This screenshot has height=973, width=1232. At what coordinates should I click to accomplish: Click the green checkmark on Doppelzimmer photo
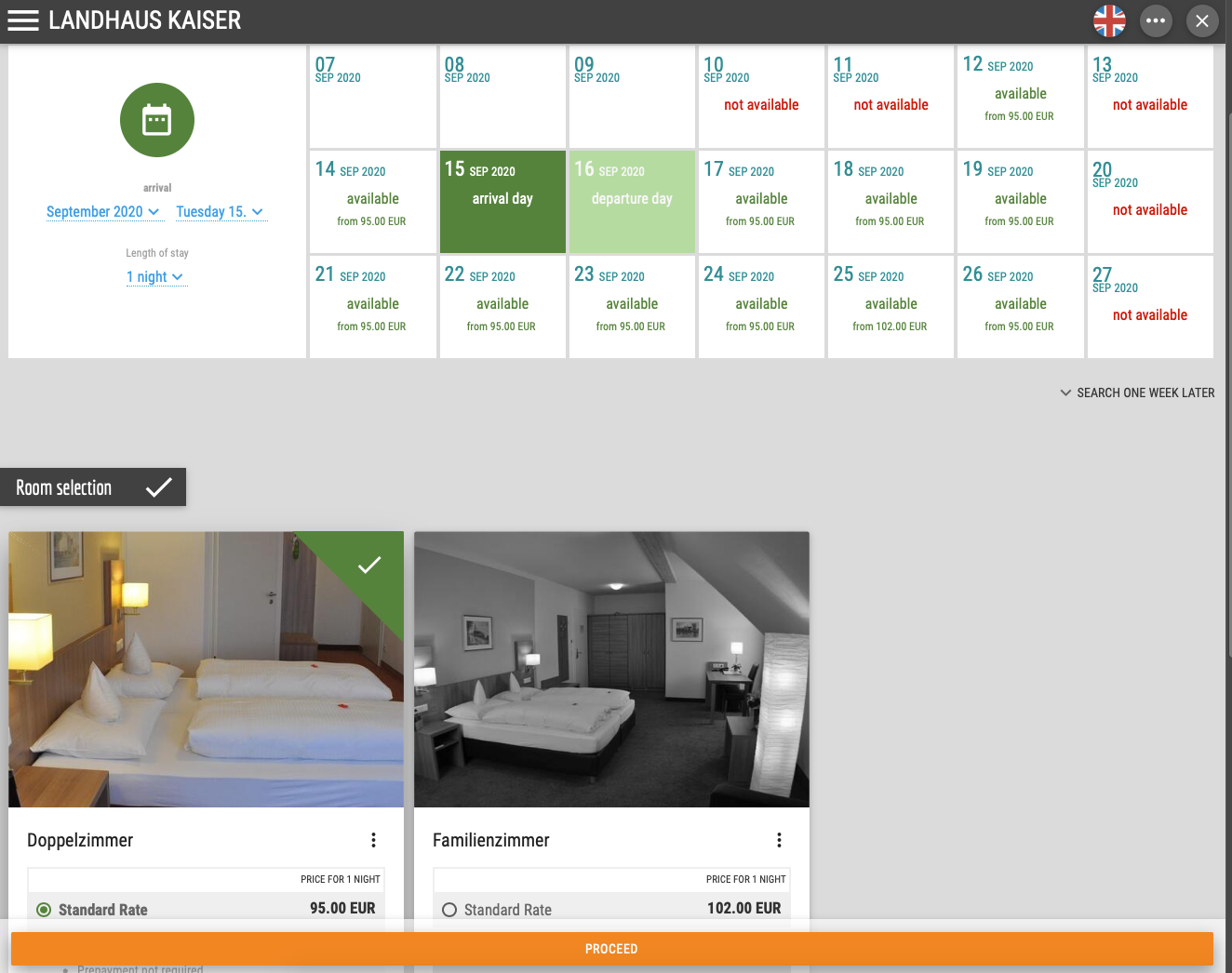pos(369,565)
